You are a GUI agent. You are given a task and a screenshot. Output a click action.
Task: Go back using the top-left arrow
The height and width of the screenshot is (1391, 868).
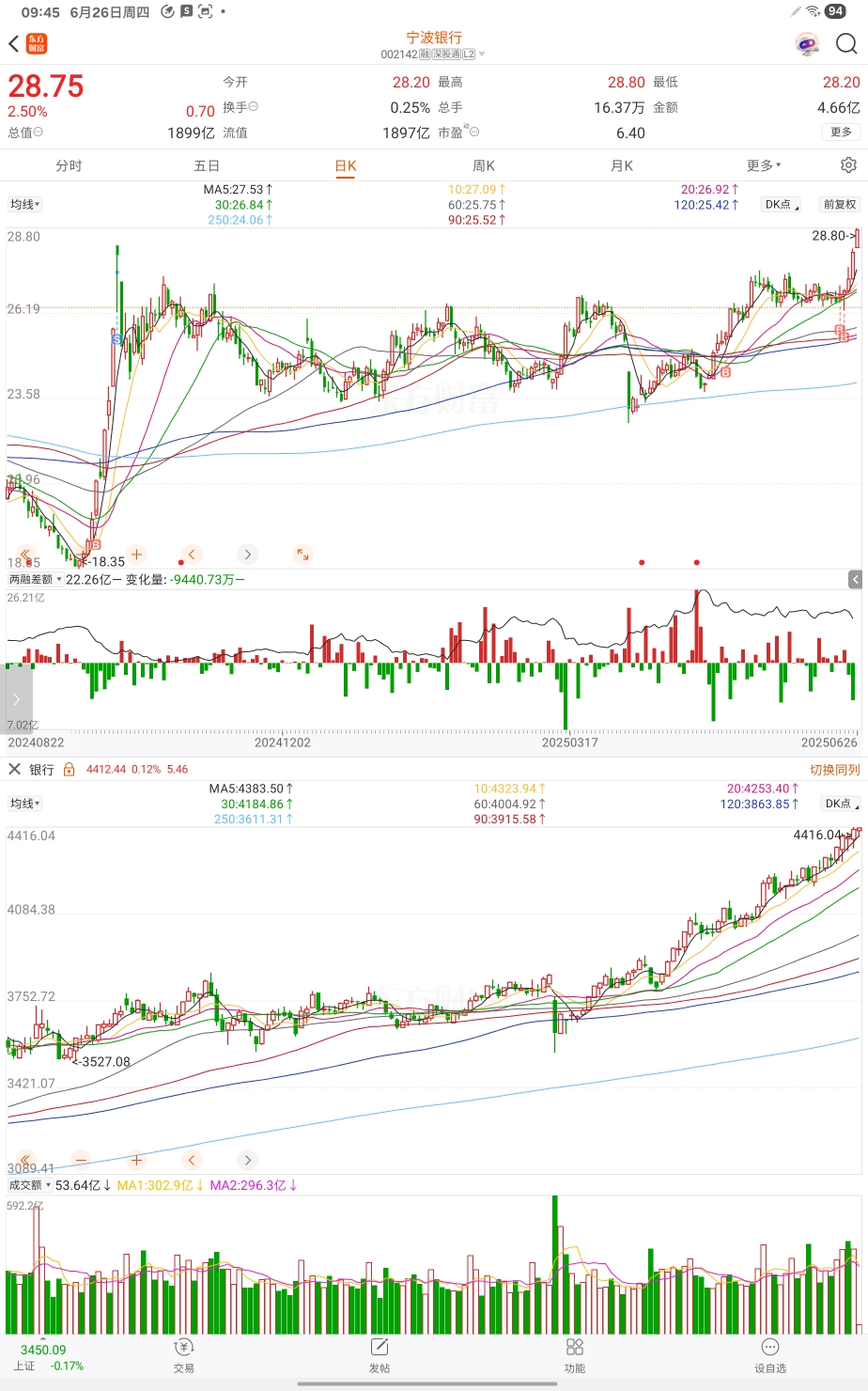pos(13,44)
